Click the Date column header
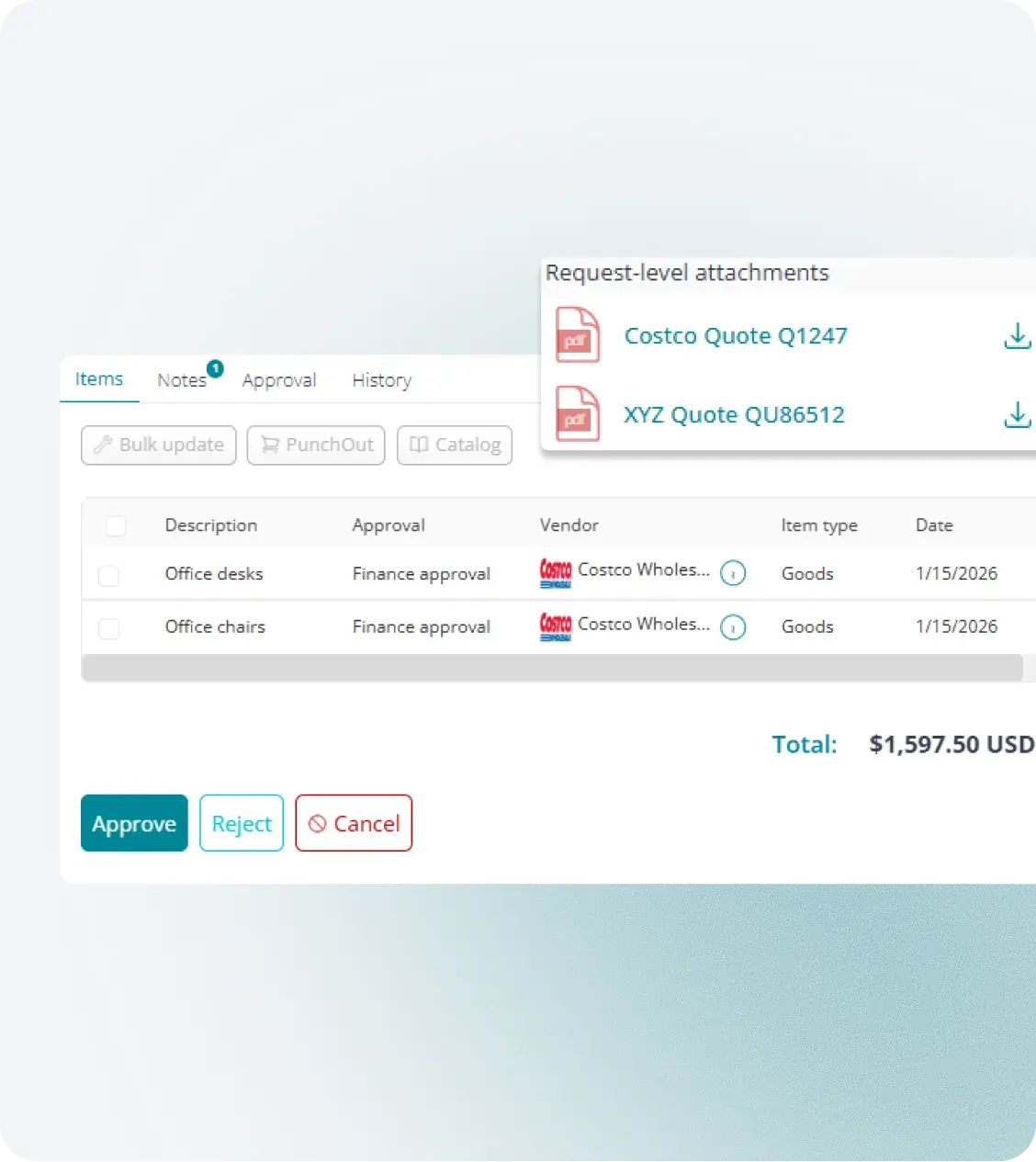The image size is (1036, 1162). click(934, 525)
